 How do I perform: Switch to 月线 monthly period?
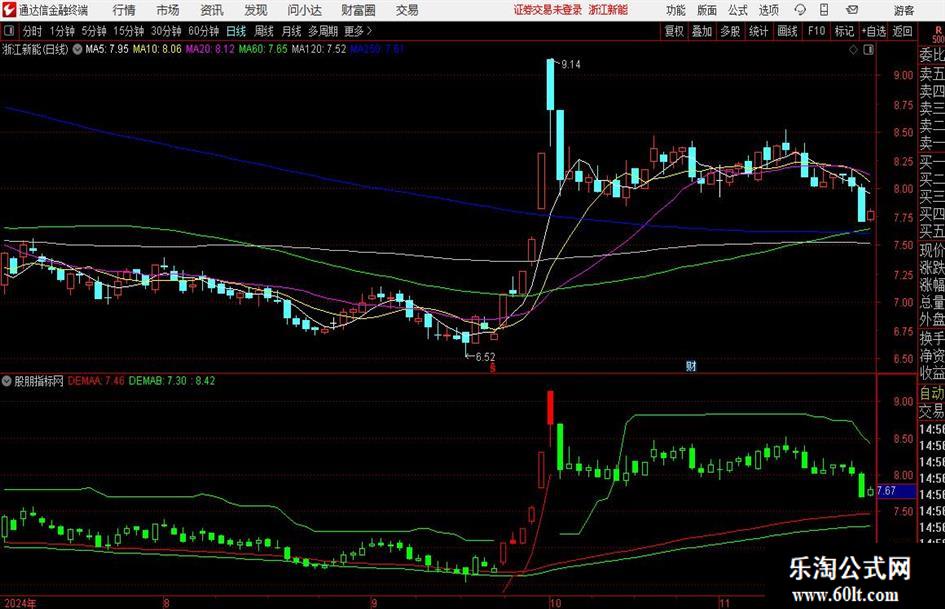[x=291, y=31]
